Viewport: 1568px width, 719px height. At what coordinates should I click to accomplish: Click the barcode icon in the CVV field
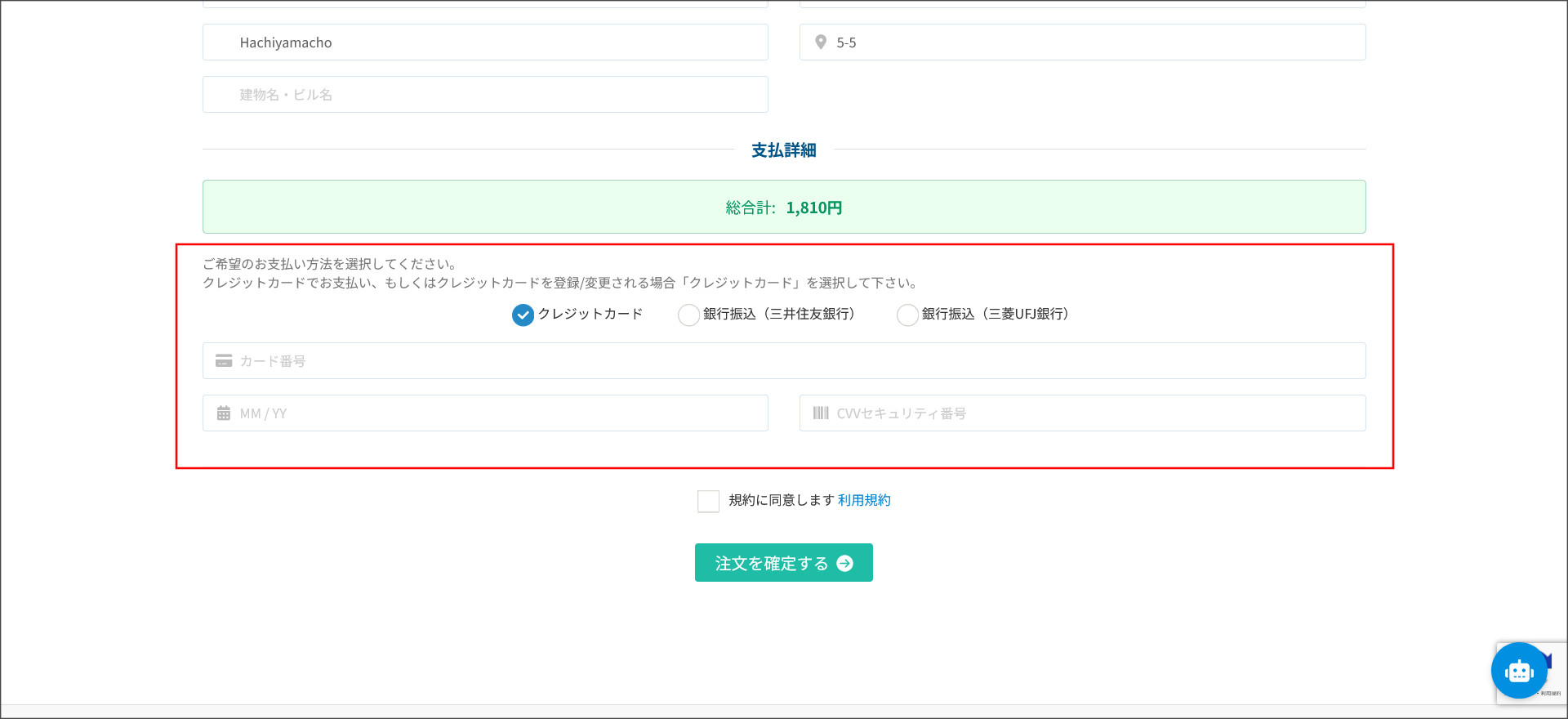point(820,413)
